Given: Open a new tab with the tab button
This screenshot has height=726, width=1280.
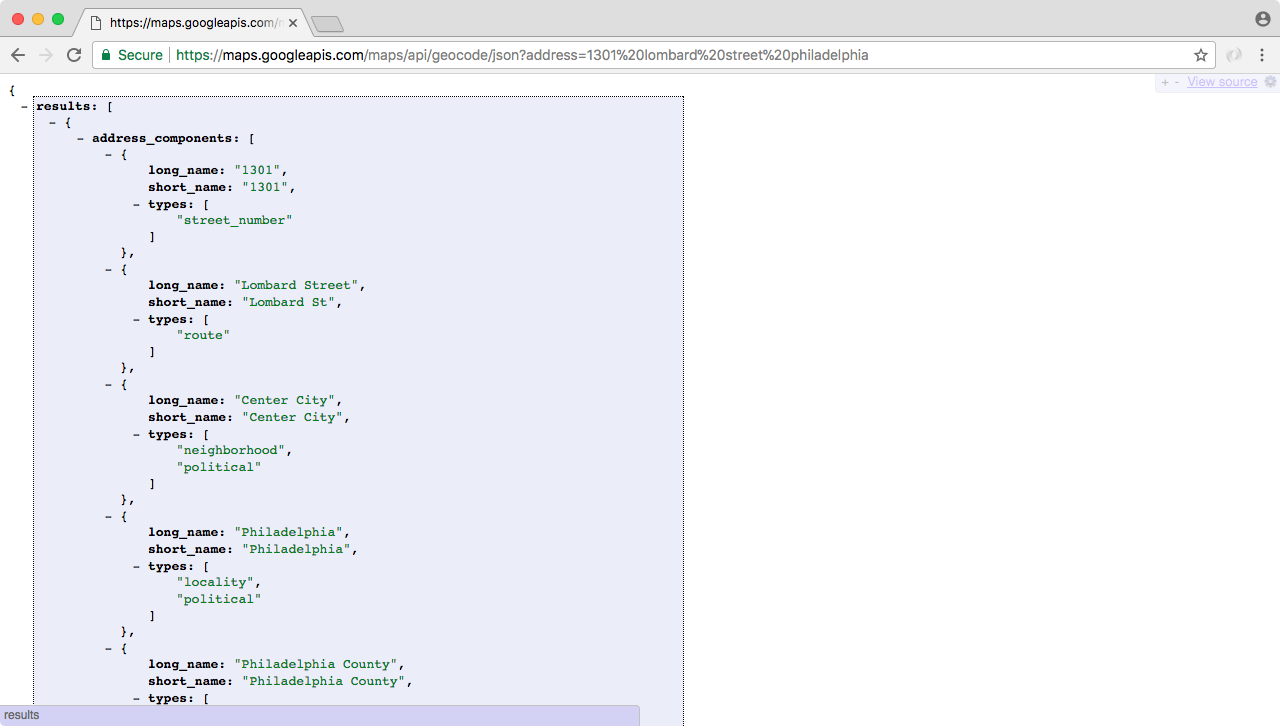Looking at the screenshot, I should click(327, 23).
